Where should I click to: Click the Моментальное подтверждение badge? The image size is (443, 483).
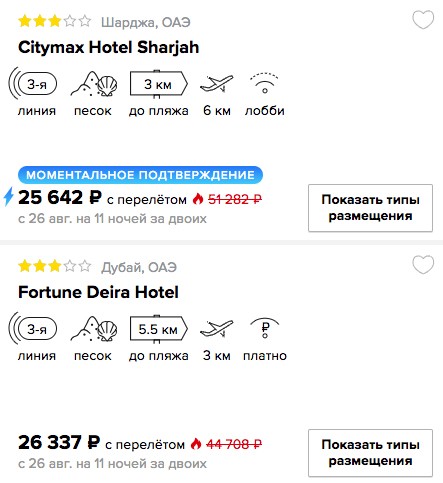coord(140,175)
